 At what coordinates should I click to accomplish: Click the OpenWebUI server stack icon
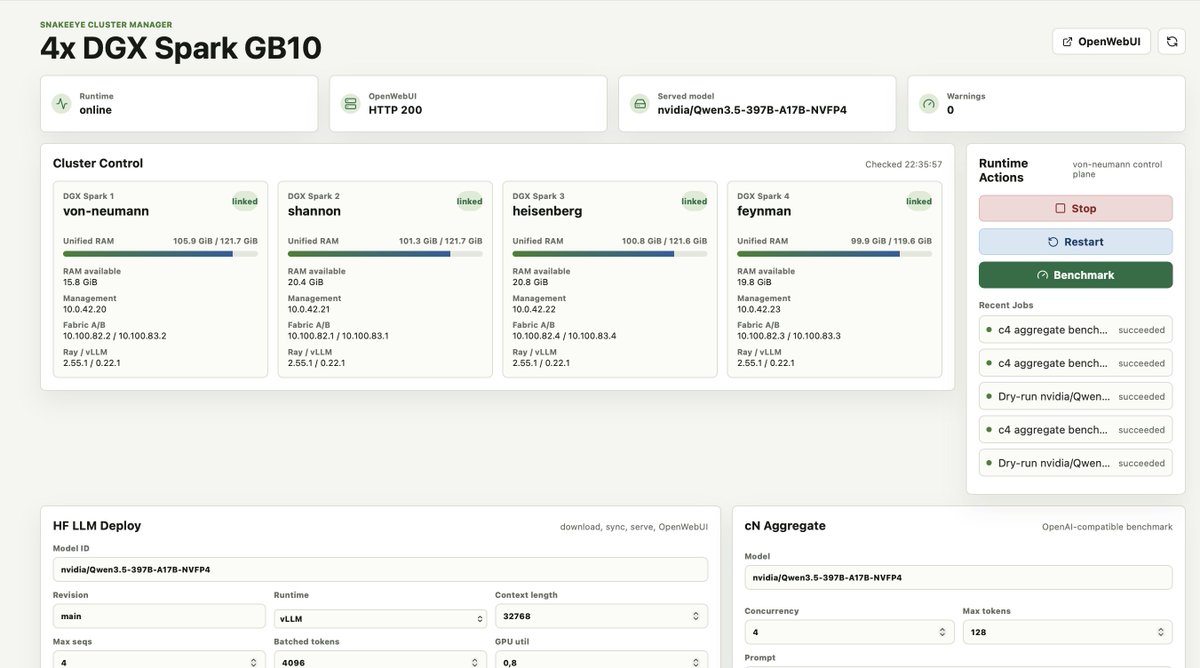click(x=350, y=103)
